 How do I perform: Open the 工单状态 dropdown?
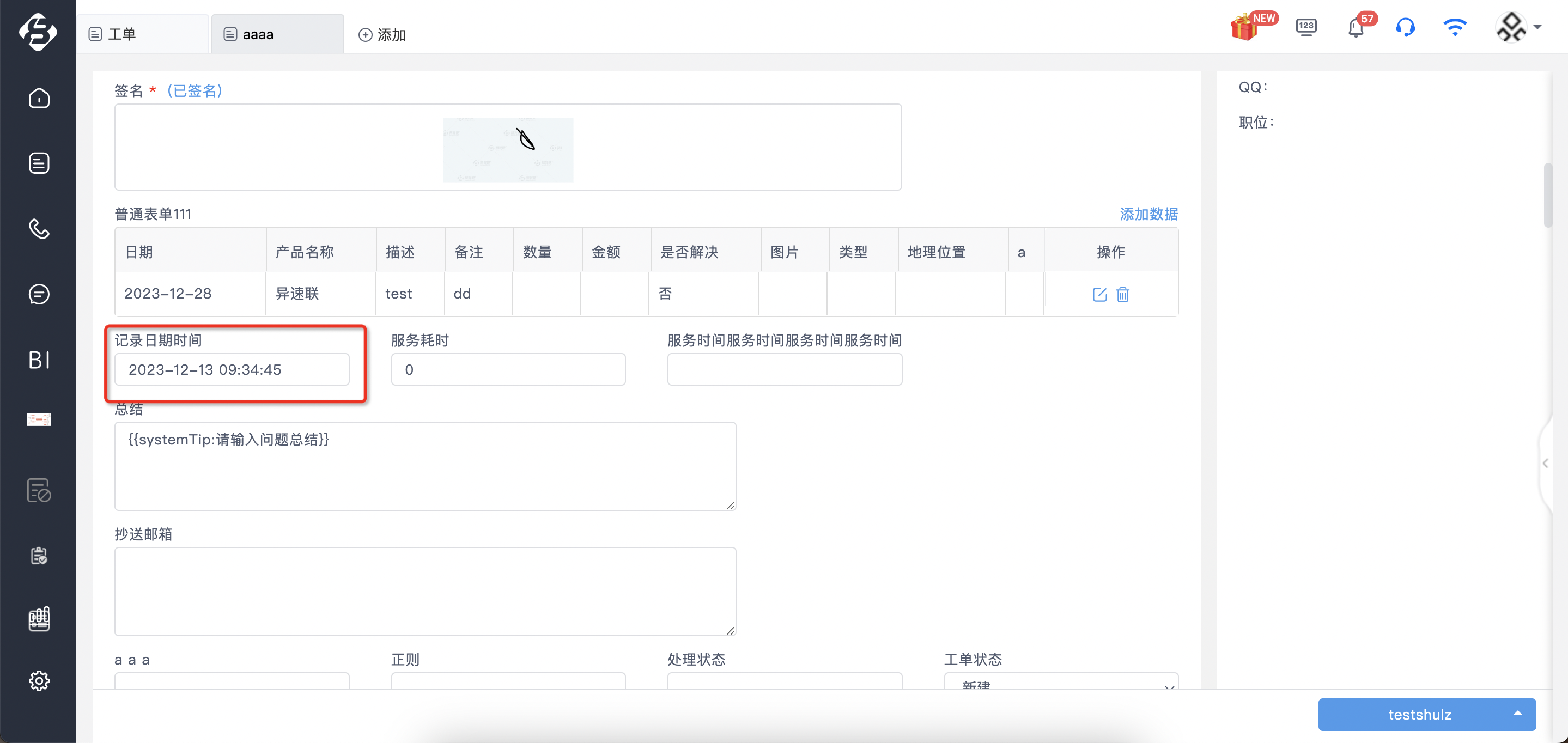[x=1060, y=681]
